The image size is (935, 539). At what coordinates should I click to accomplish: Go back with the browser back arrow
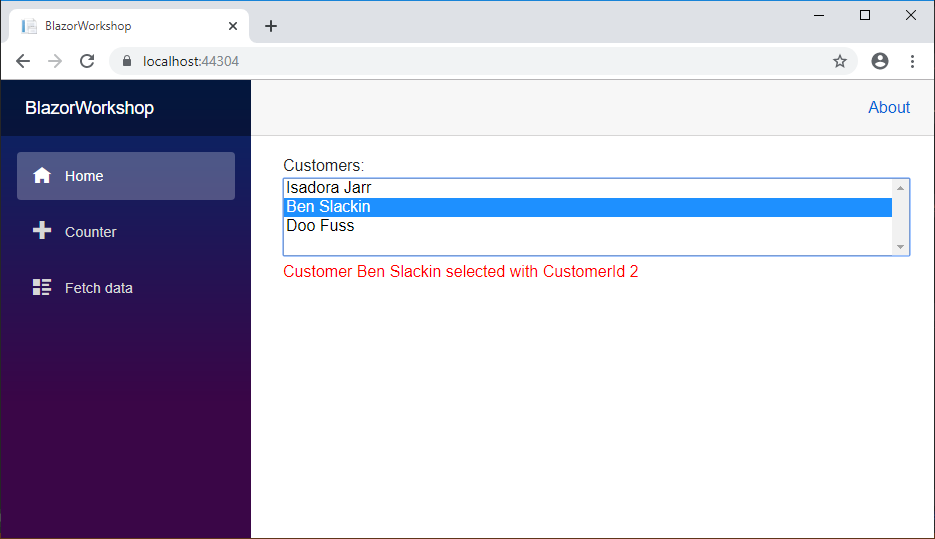point(23,61)
